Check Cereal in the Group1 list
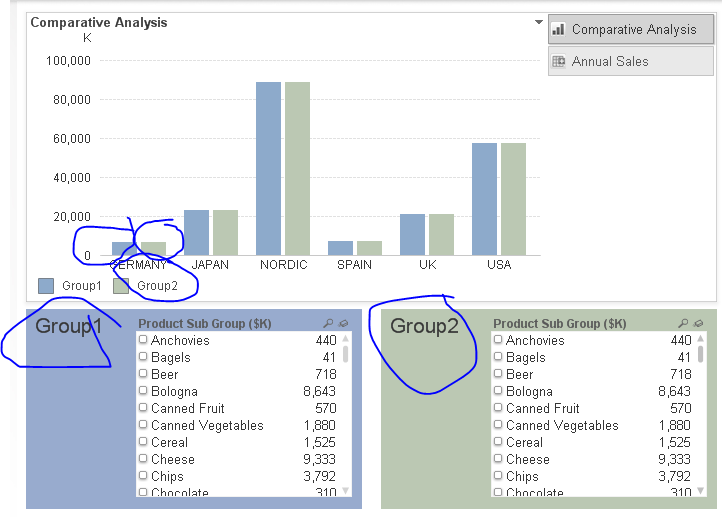 tap(143, 442)
